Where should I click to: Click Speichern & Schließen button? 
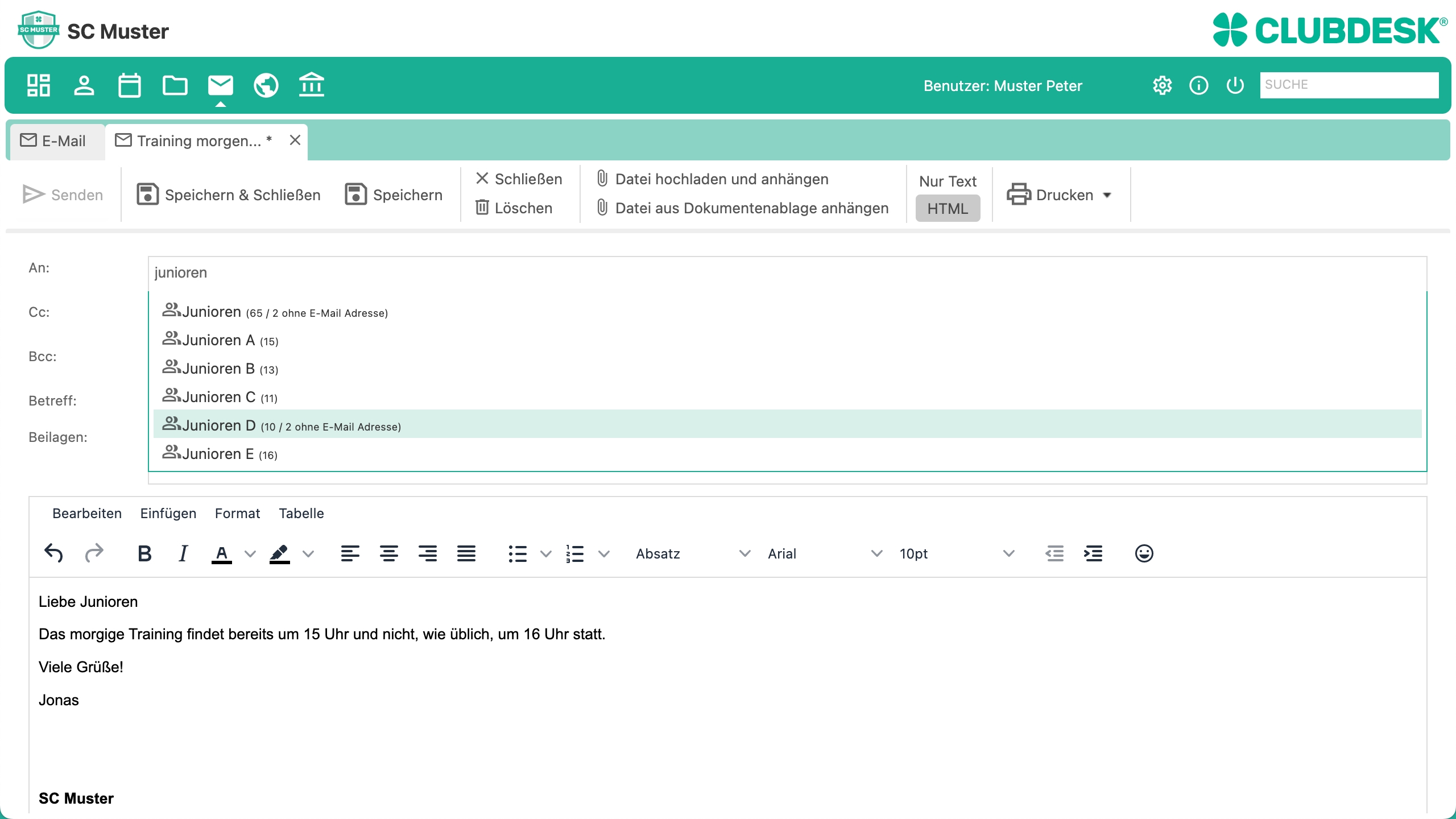[x=229, y=195]
